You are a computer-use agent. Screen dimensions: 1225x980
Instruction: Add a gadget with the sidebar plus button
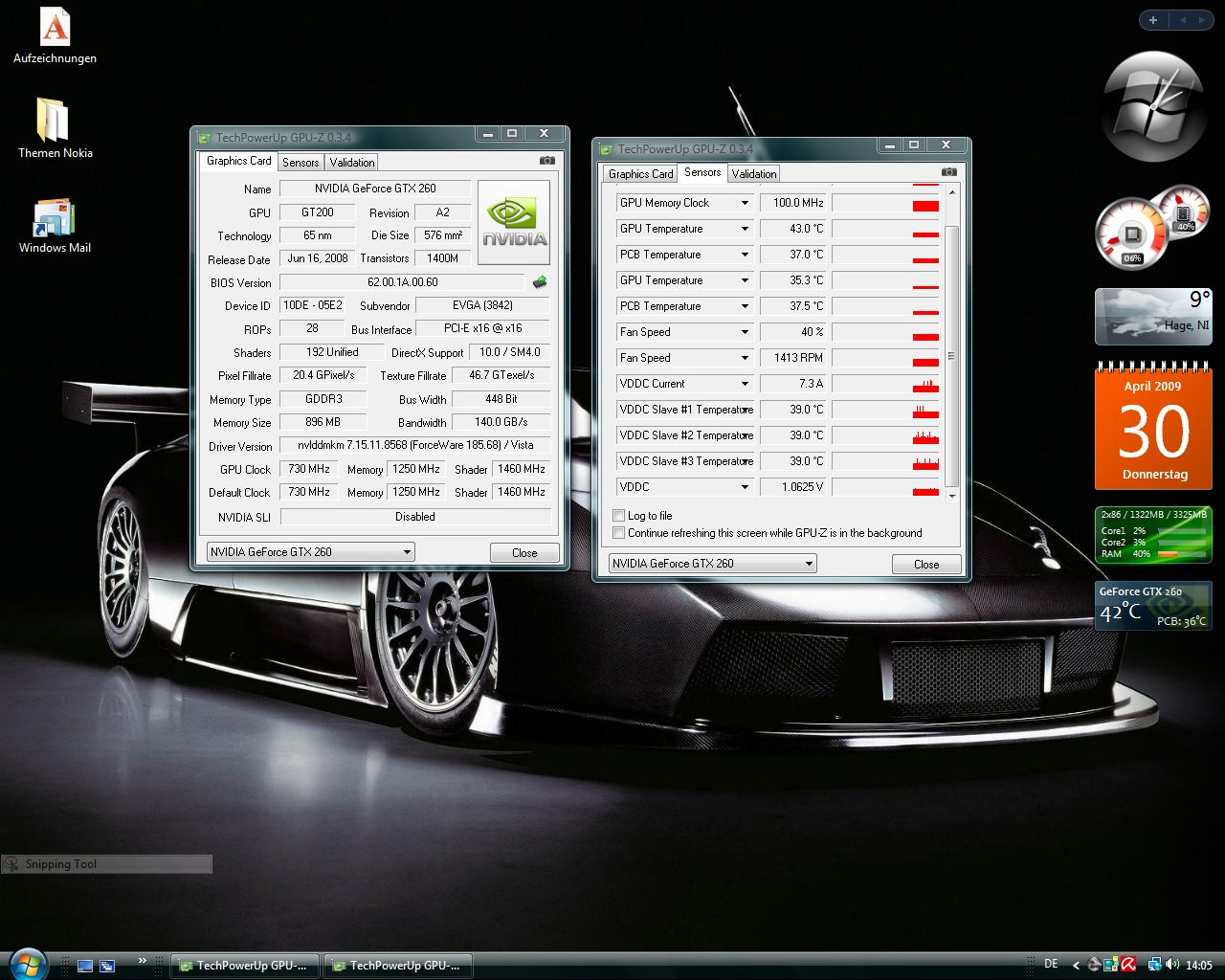click(x=1153, y=20)
